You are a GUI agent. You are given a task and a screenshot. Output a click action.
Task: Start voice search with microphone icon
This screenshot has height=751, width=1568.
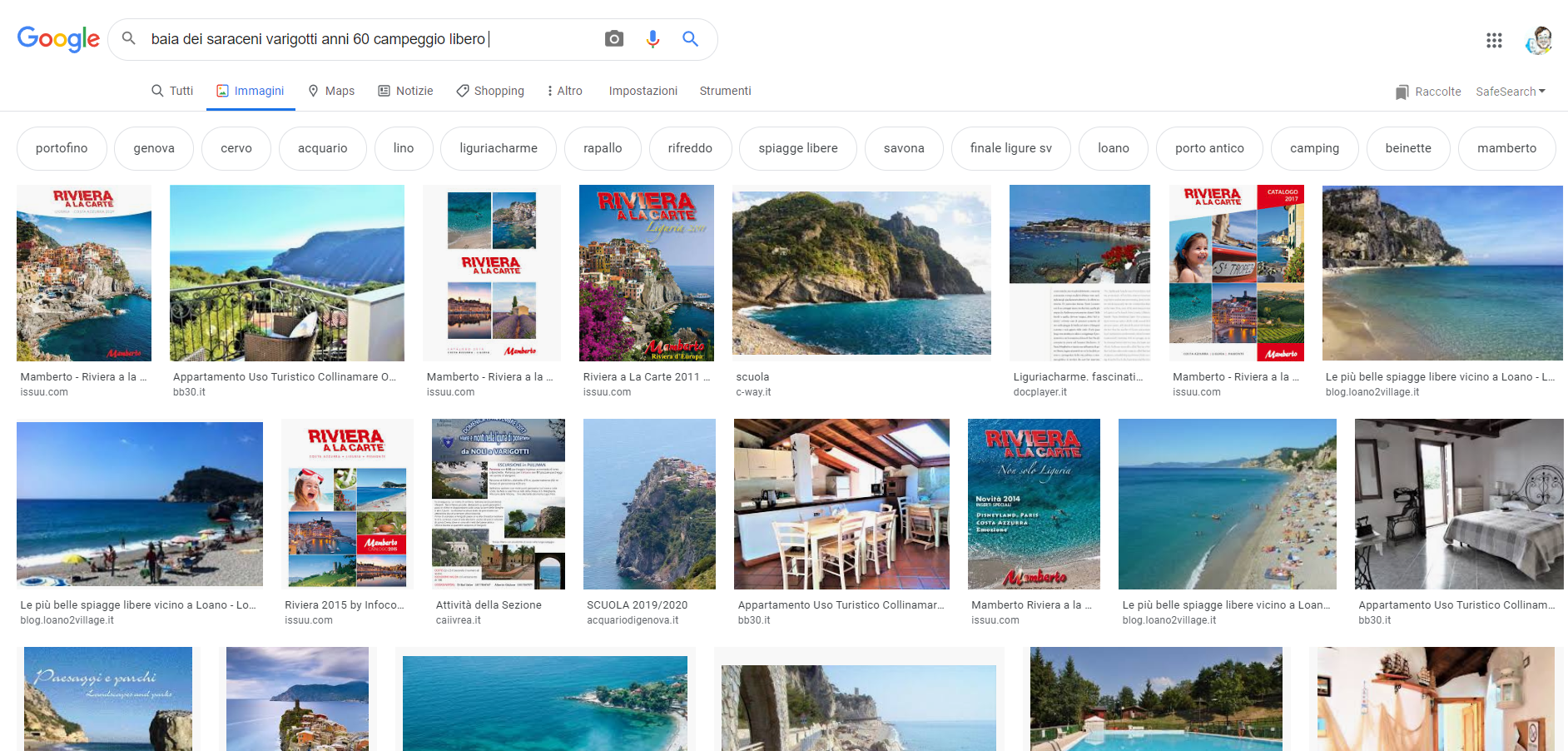(653, 39)
